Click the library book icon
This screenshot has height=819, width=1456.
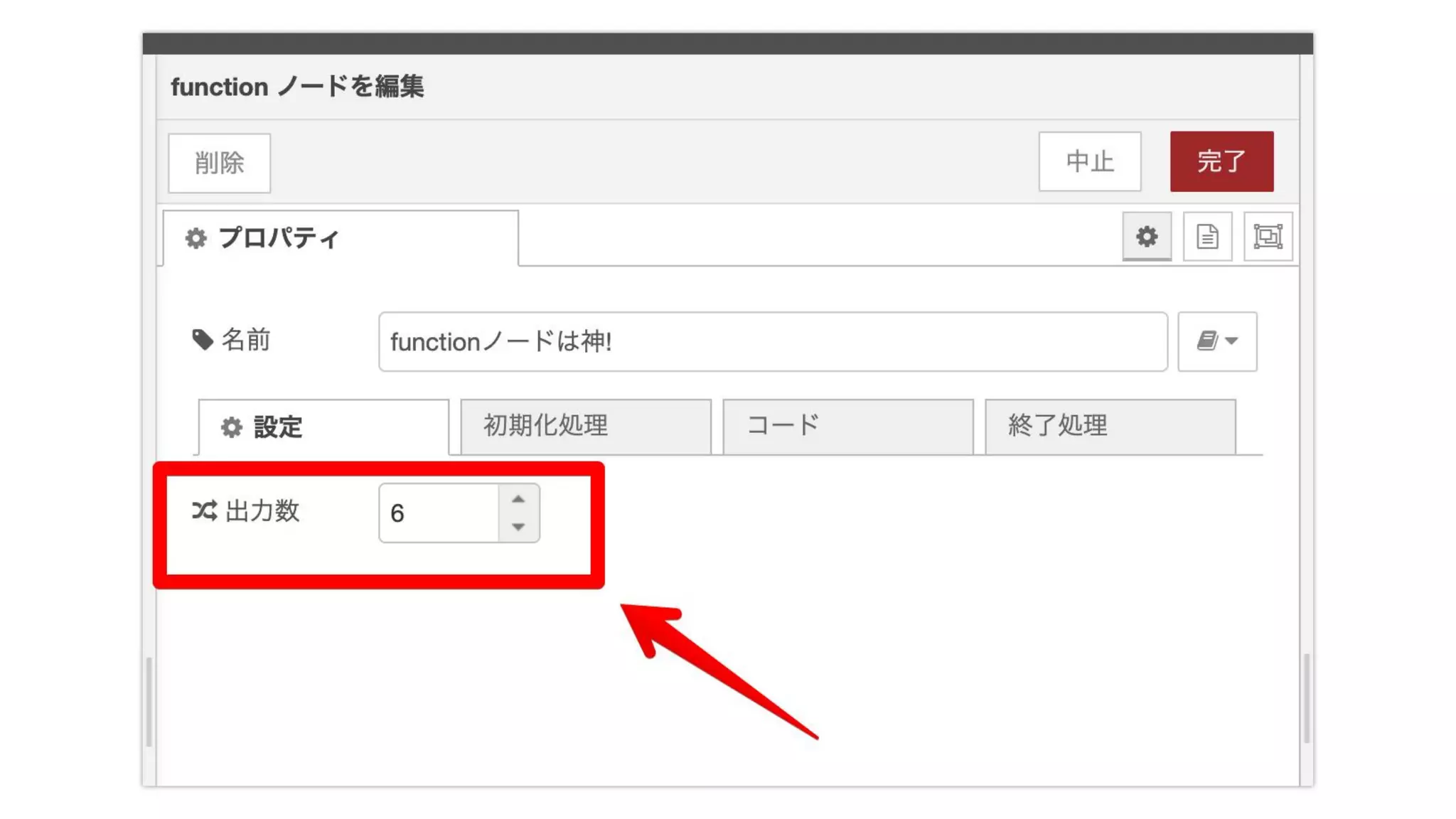tap(1206, 341)
